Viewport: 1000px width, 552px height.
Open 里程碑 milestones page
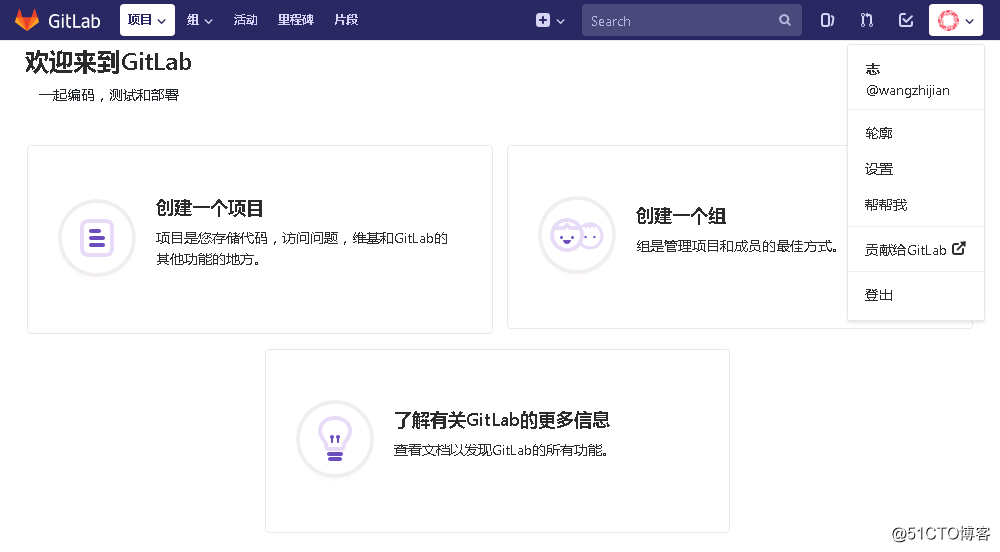[296, 20]
